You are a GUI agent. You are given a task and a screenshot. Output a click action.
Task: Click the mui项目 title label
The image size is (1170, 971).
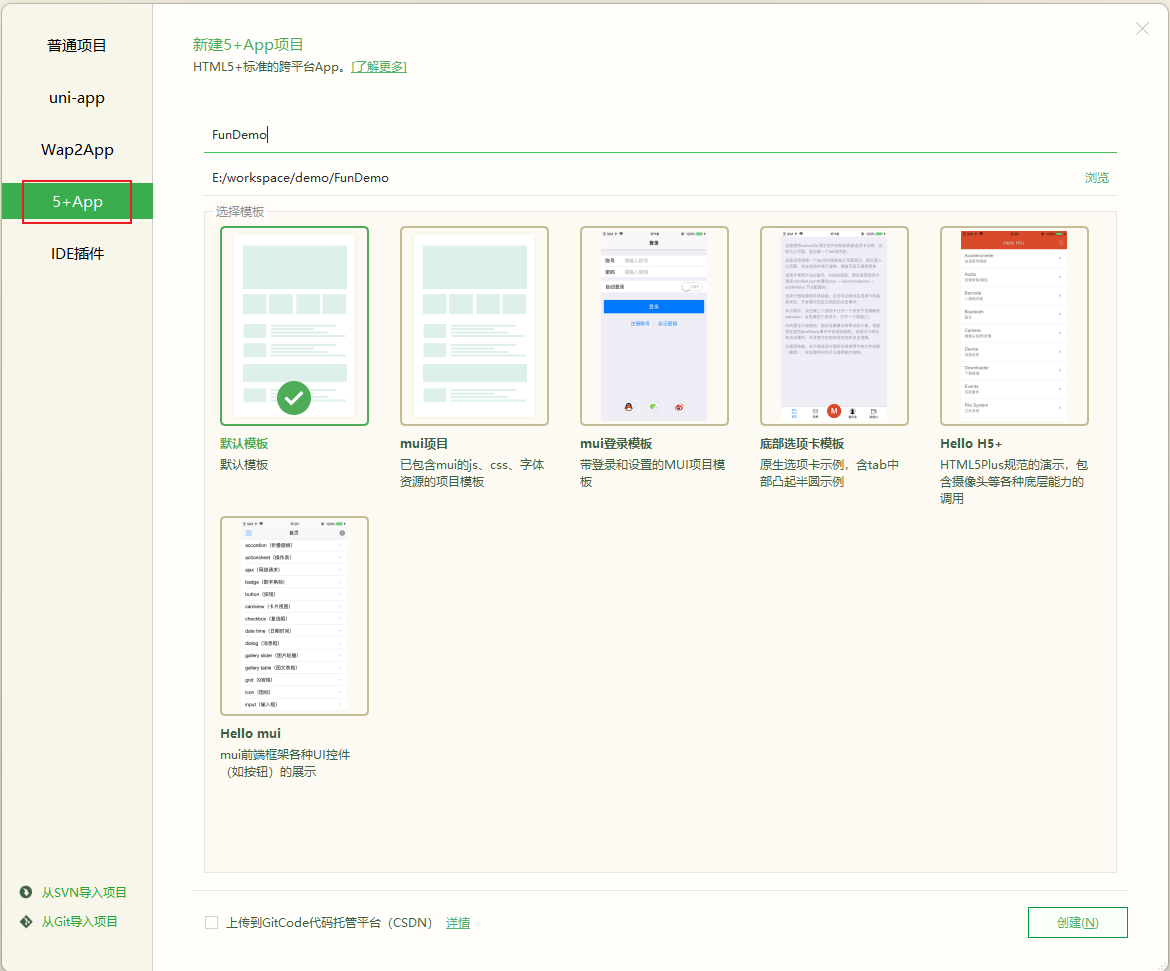pos(424,443)
